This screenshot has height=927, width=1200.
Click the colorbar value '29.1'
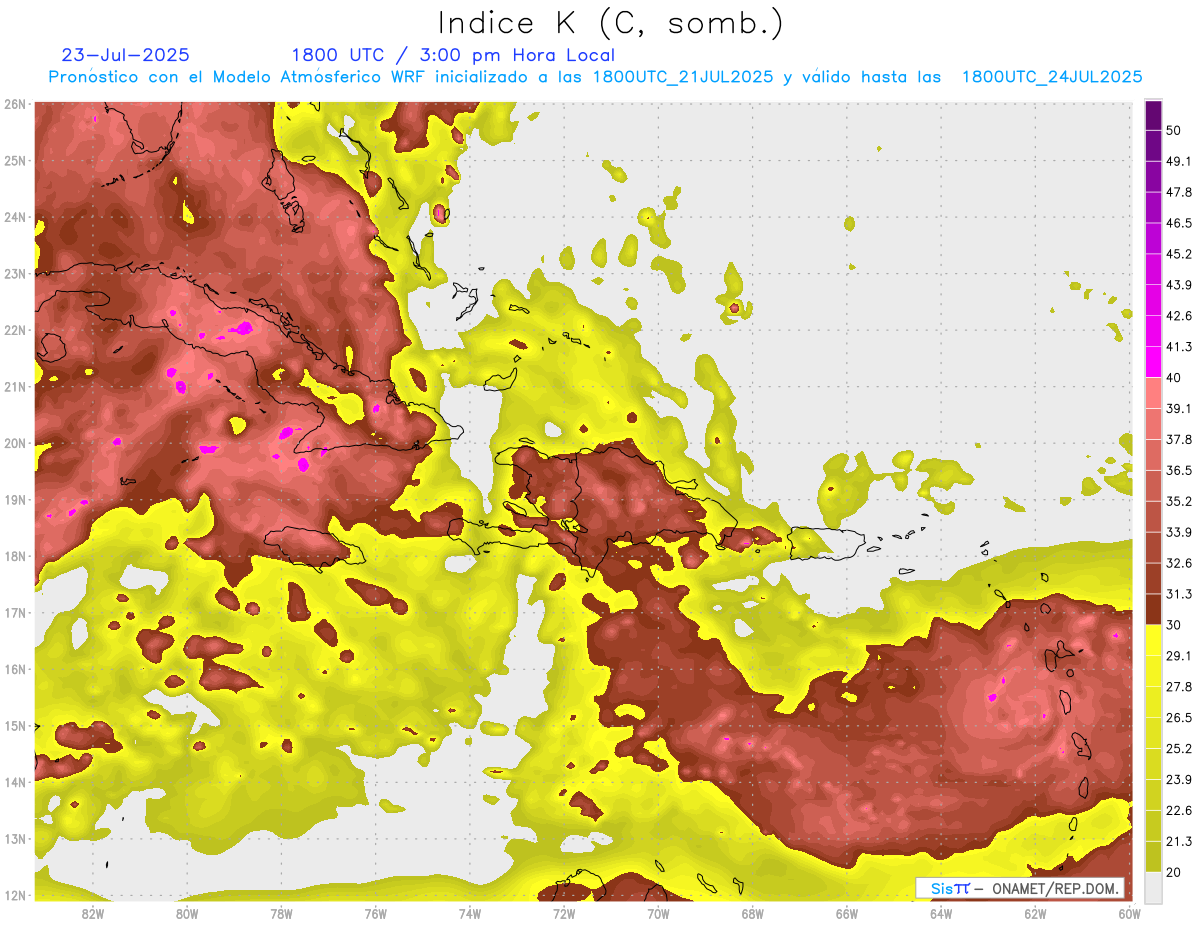[x=1178, y=655]
